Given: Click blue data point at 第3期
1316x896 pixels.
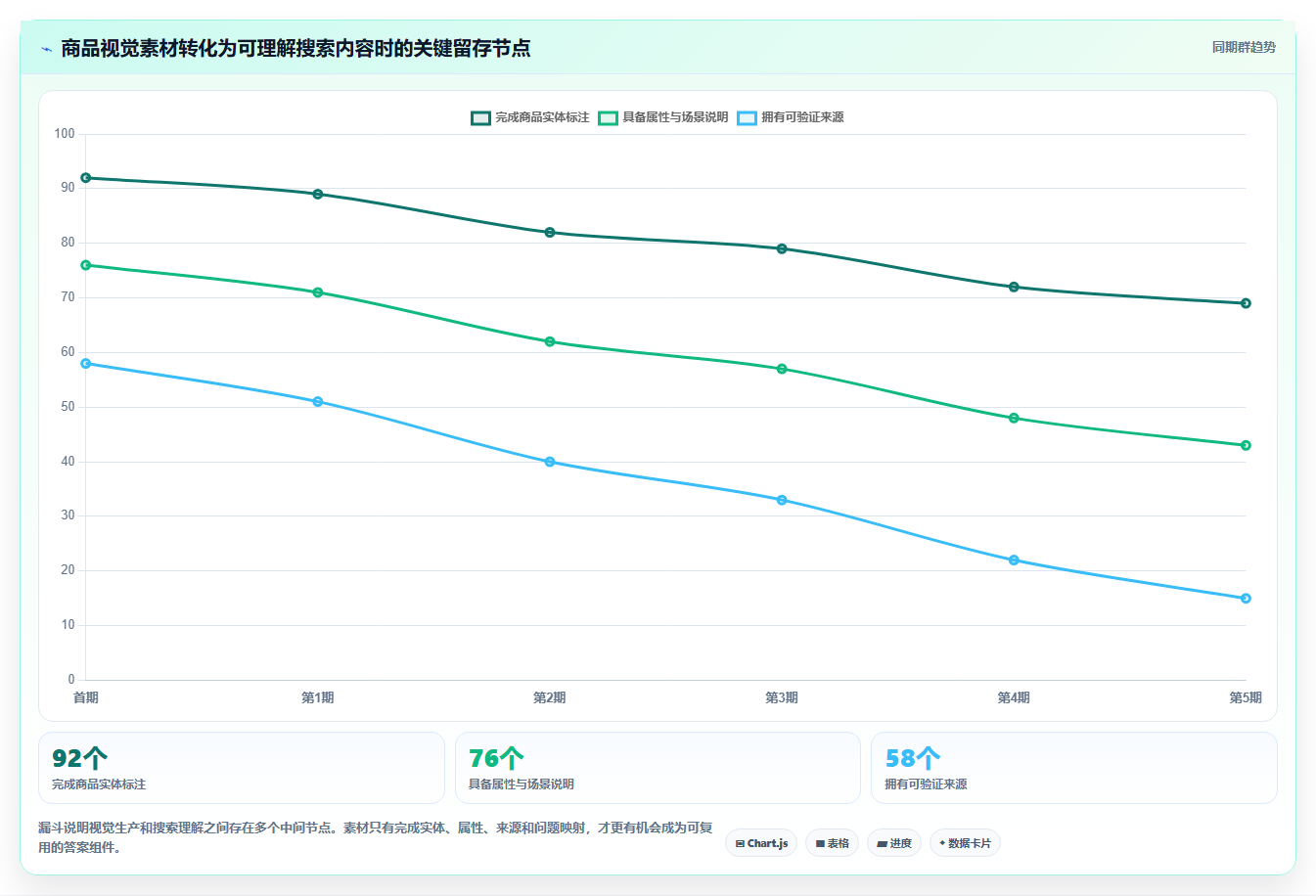Looking at the screenshot, I should tap(782, 500).
